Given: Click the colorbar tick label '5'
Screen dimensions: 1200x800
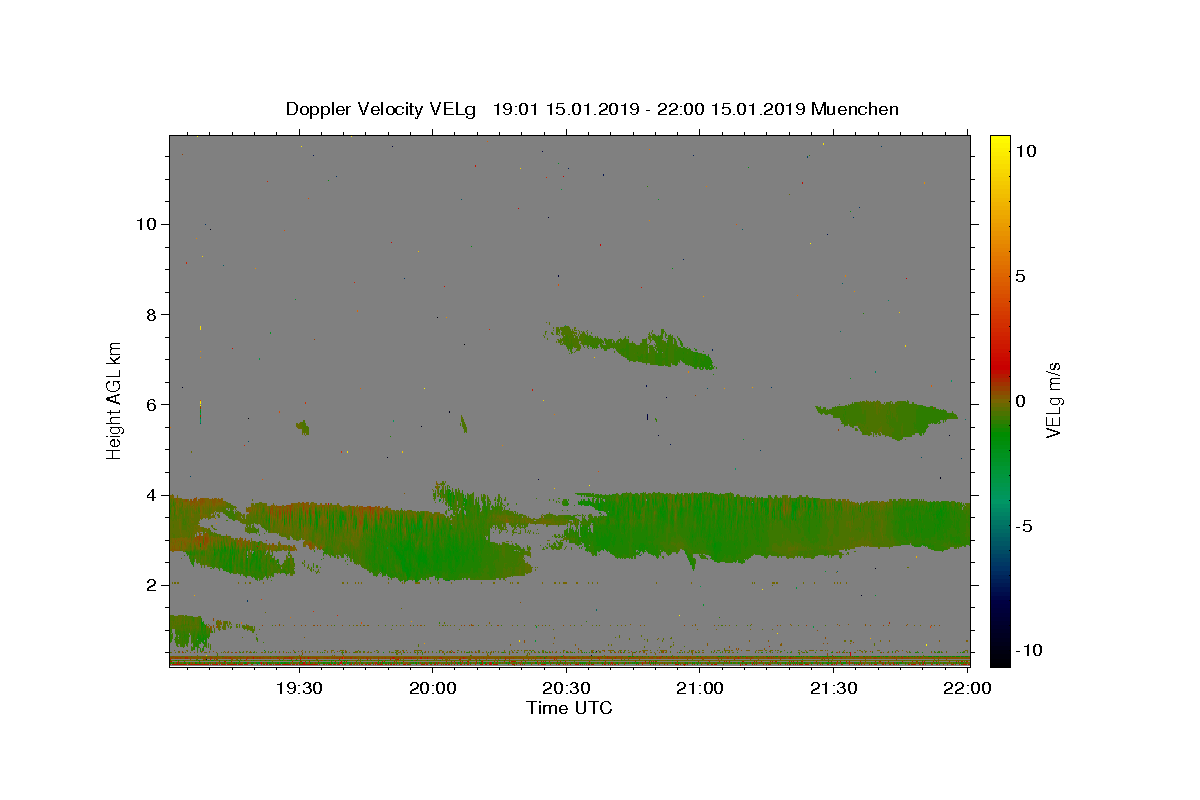Looking at the screenshot, I should tap(1020, 275).
